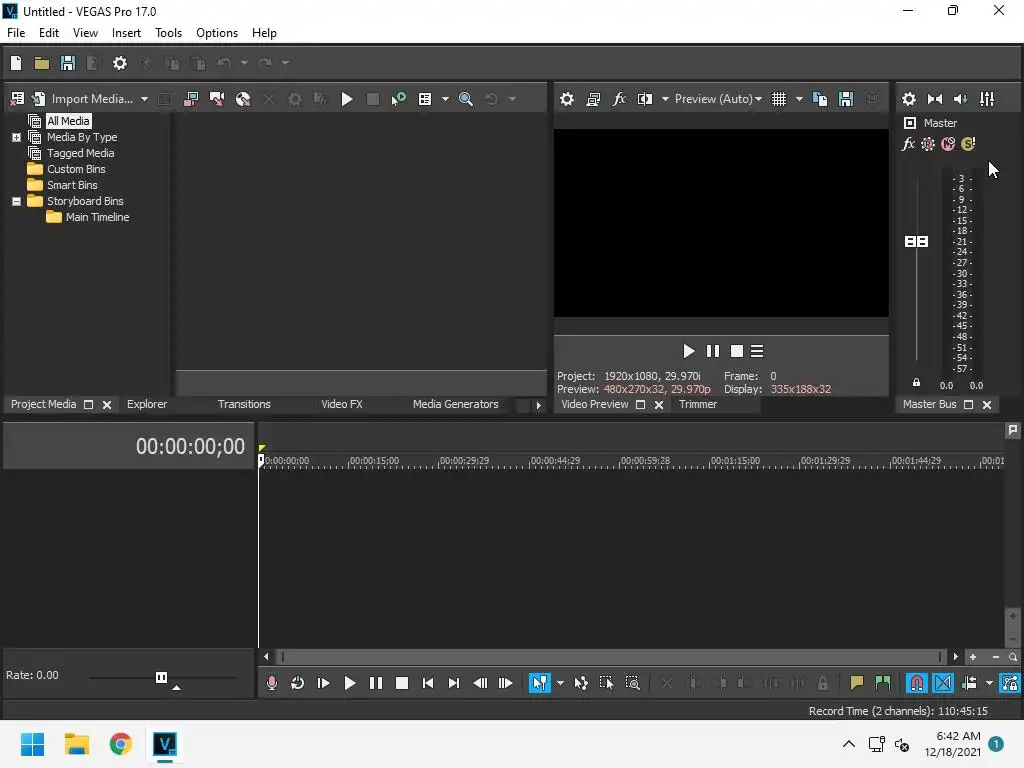Click the playback Rate slider handle

tap(161, 677)
